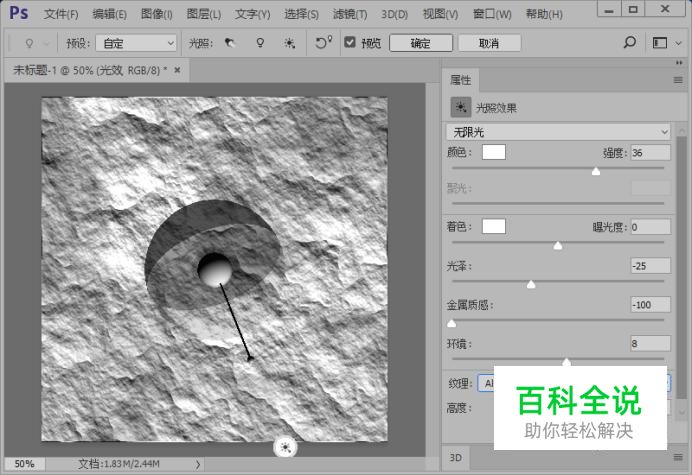This screenshot has height=475, width=692.
Task: Add a new infinite light
Action: click(290, 43)
